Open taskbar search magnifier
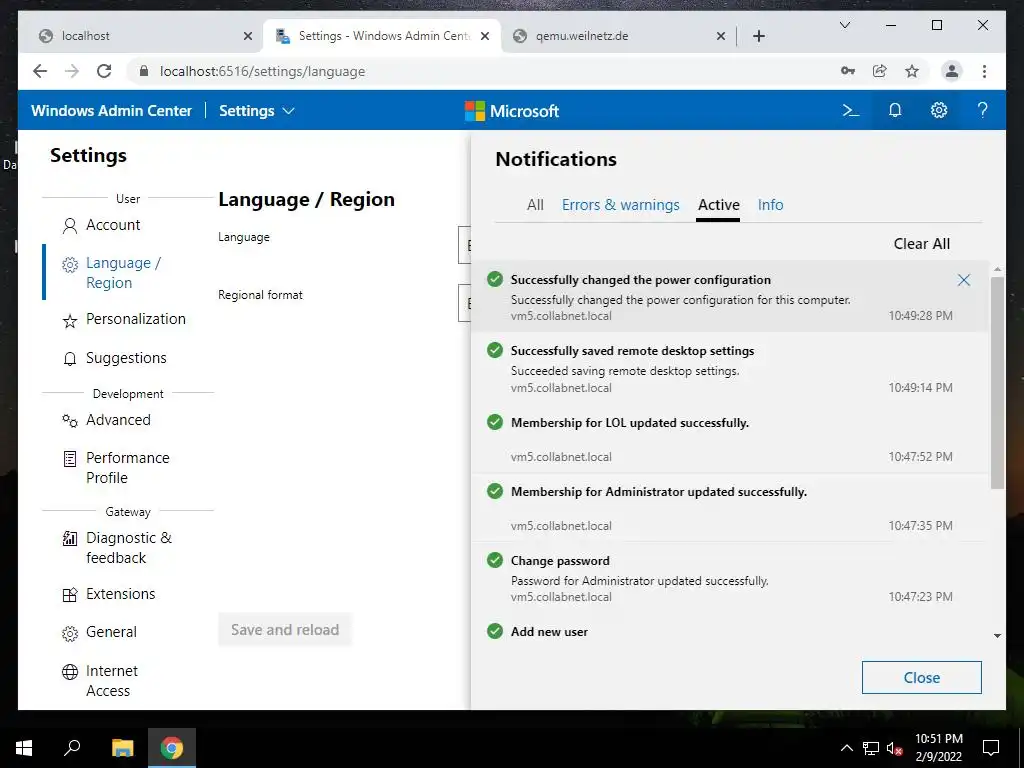 pyautogui.click(x=72, y=748)
